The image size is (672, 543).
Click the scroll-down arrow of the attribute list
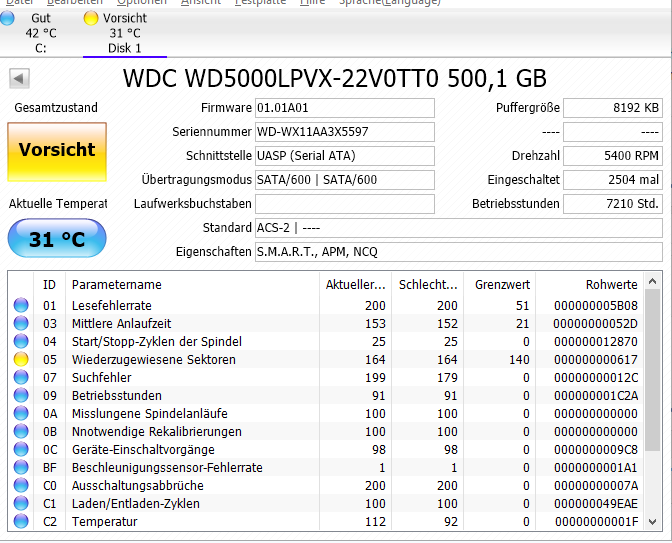pos(652,522)
